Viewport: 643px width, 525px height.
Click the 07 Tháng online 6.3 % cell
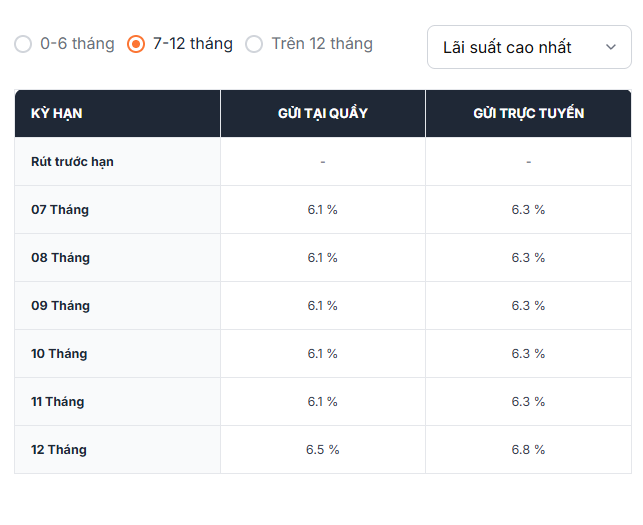point(528,210)
